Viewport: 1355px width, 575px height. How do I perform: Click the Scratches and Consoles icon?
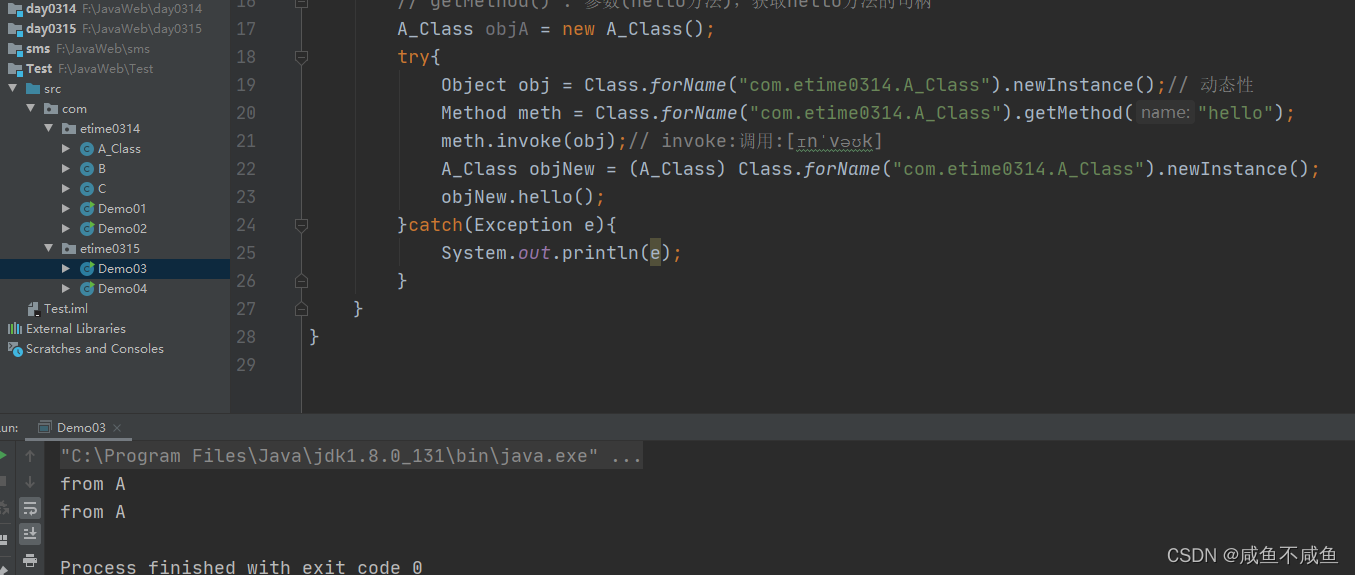click(x=15, y=349)
